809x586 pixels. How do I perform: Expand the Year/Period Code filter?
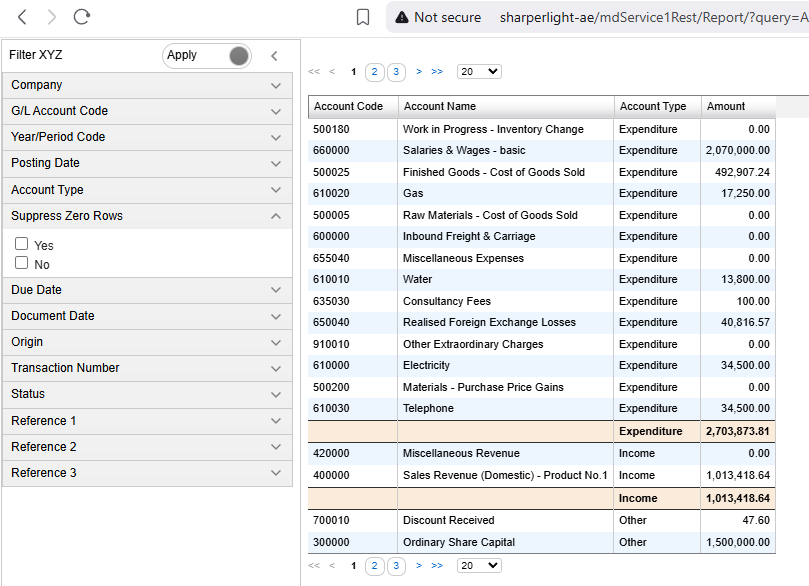tap(147, 137)
